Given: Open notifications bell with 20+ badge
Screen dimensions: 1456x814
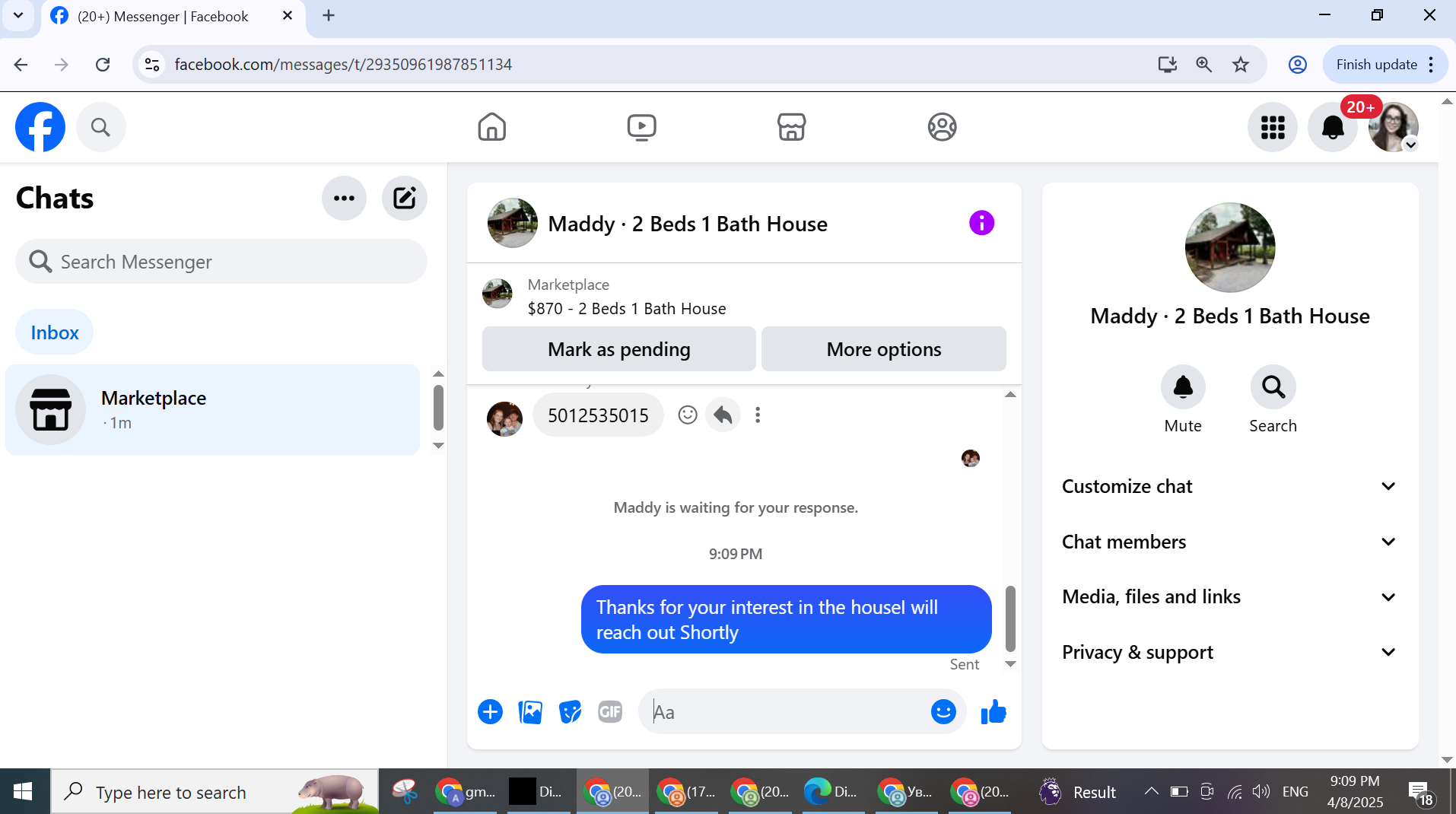Looking at the screenshot, I should [x=1333, y=127].
